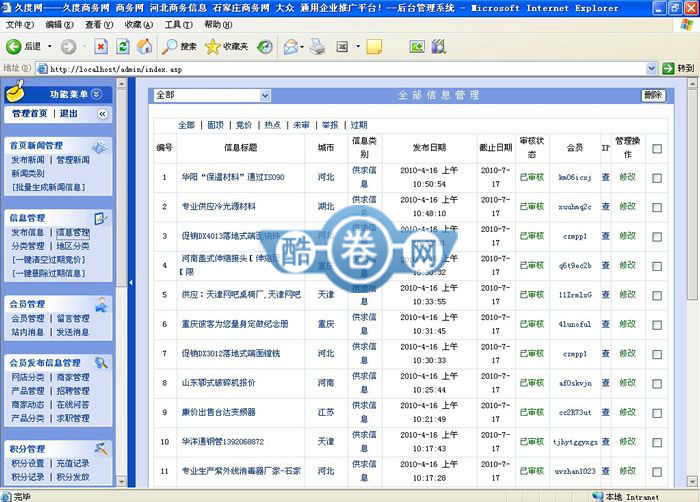Image resolution: width=700 pixels, height=502 pixels.
Task: Click the Mail envelope icon
Action: (x=291, y=46)
